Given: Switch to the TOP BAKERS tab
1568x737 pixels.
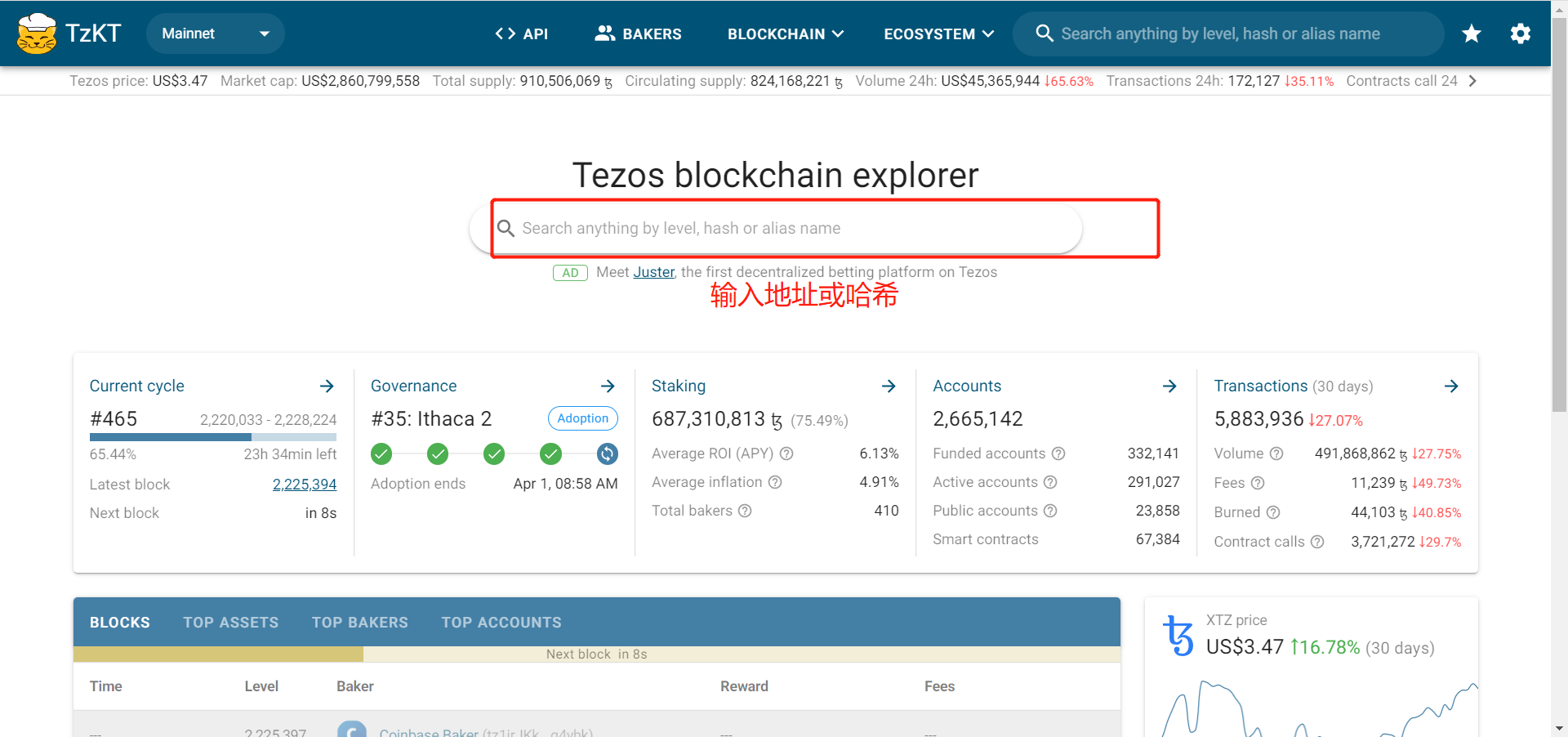Looking at the screenshot, I should [x=359, y=623].
